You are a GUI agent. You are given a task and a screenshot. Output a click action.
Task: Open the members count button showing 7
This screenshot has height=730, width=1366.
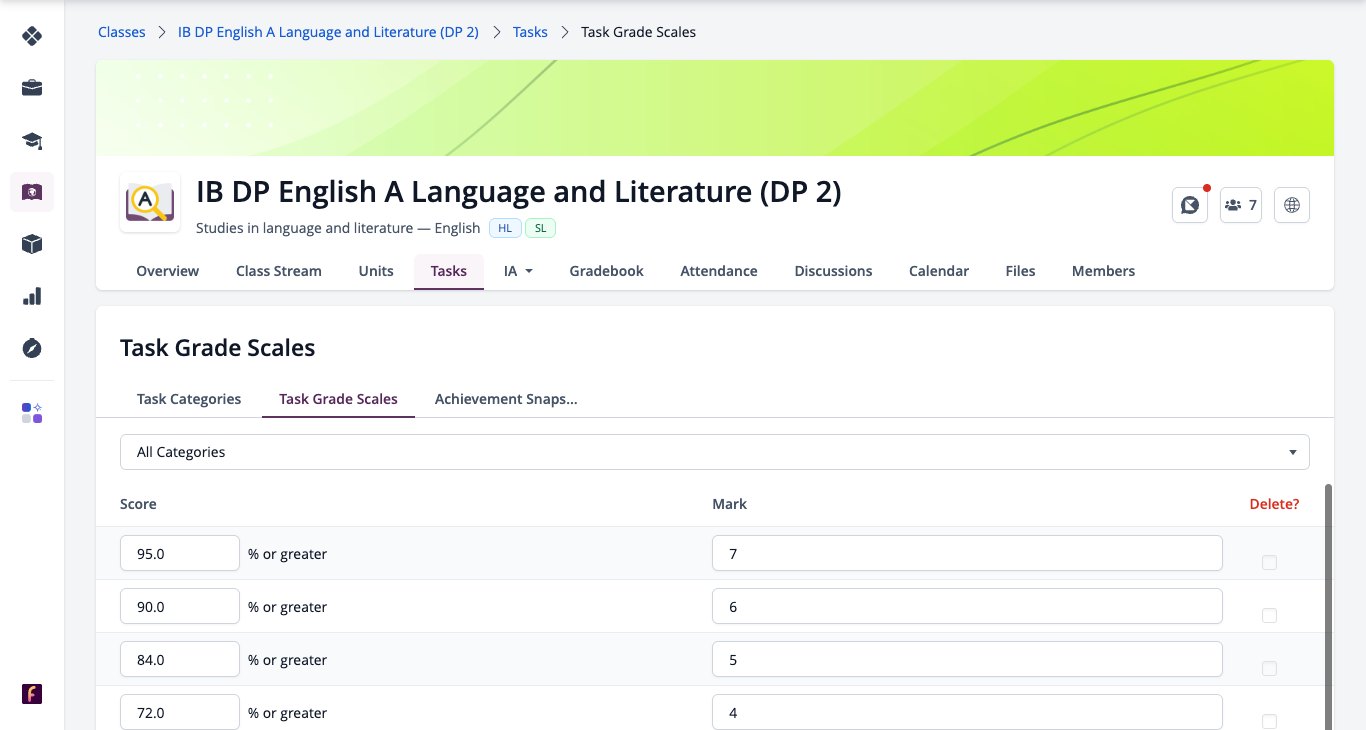pyautogui.click(x=1241, y=205)
